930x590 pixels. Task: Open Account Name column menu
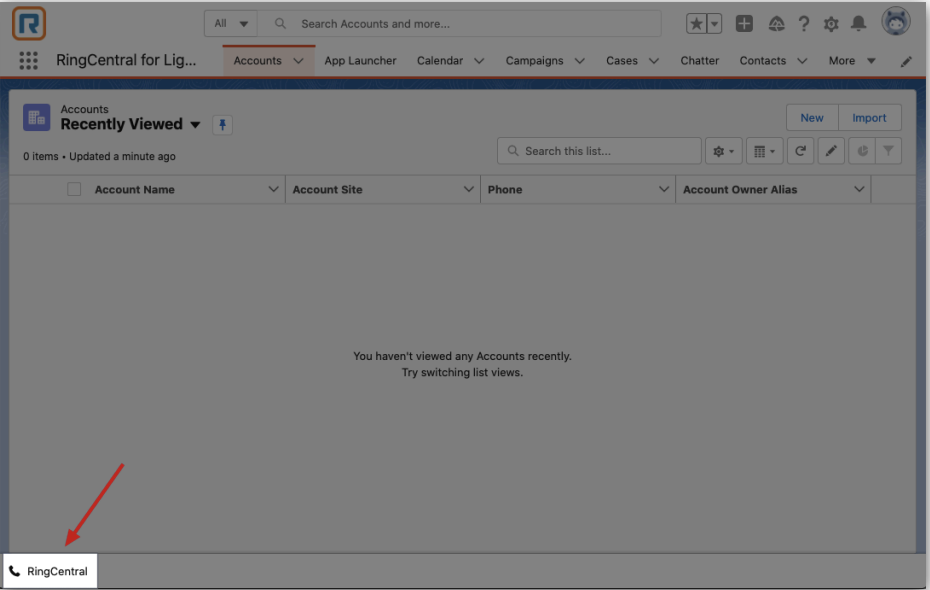coord(273,189)
